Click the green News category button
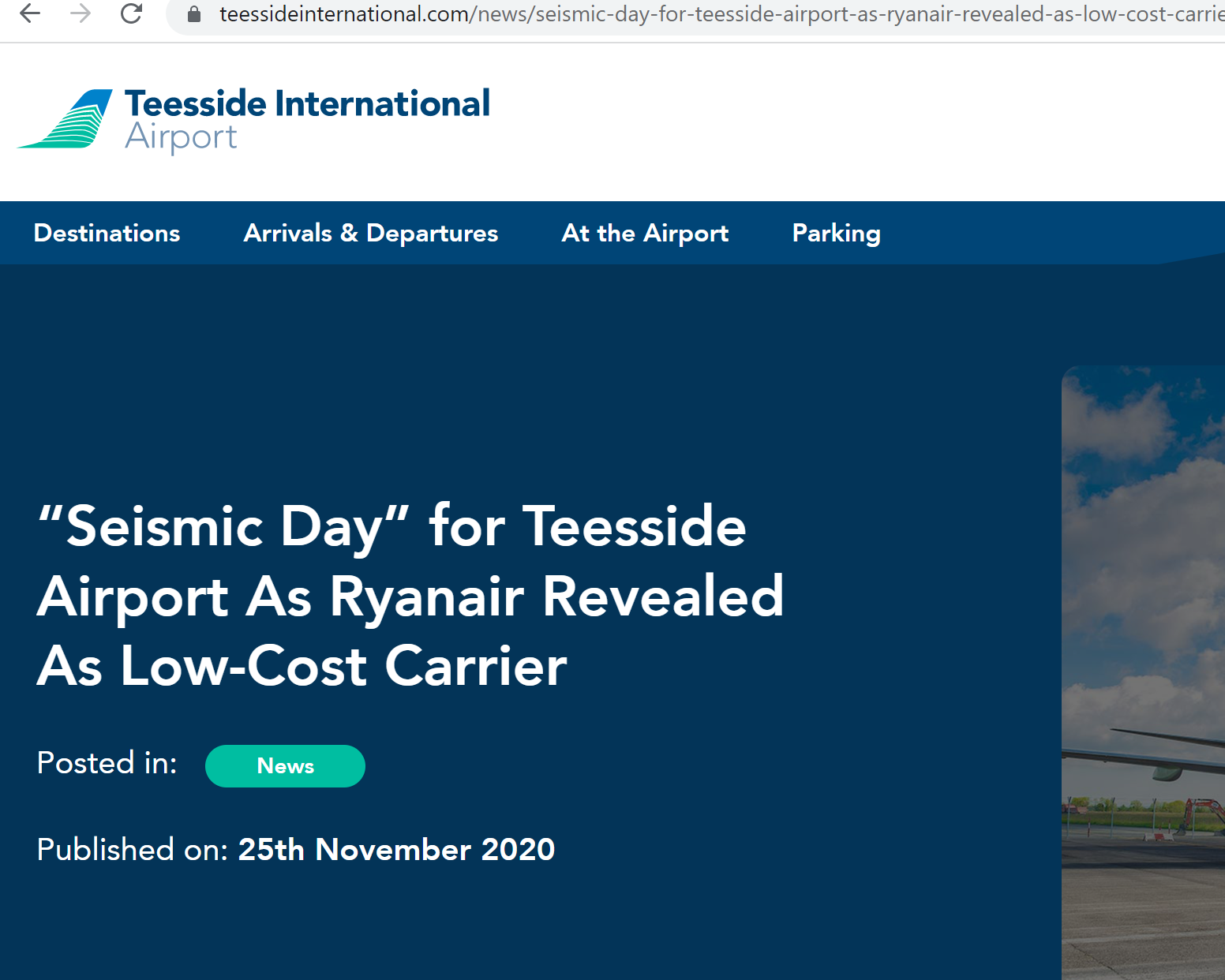This screenshot has width=1225, height=980. 285,766
